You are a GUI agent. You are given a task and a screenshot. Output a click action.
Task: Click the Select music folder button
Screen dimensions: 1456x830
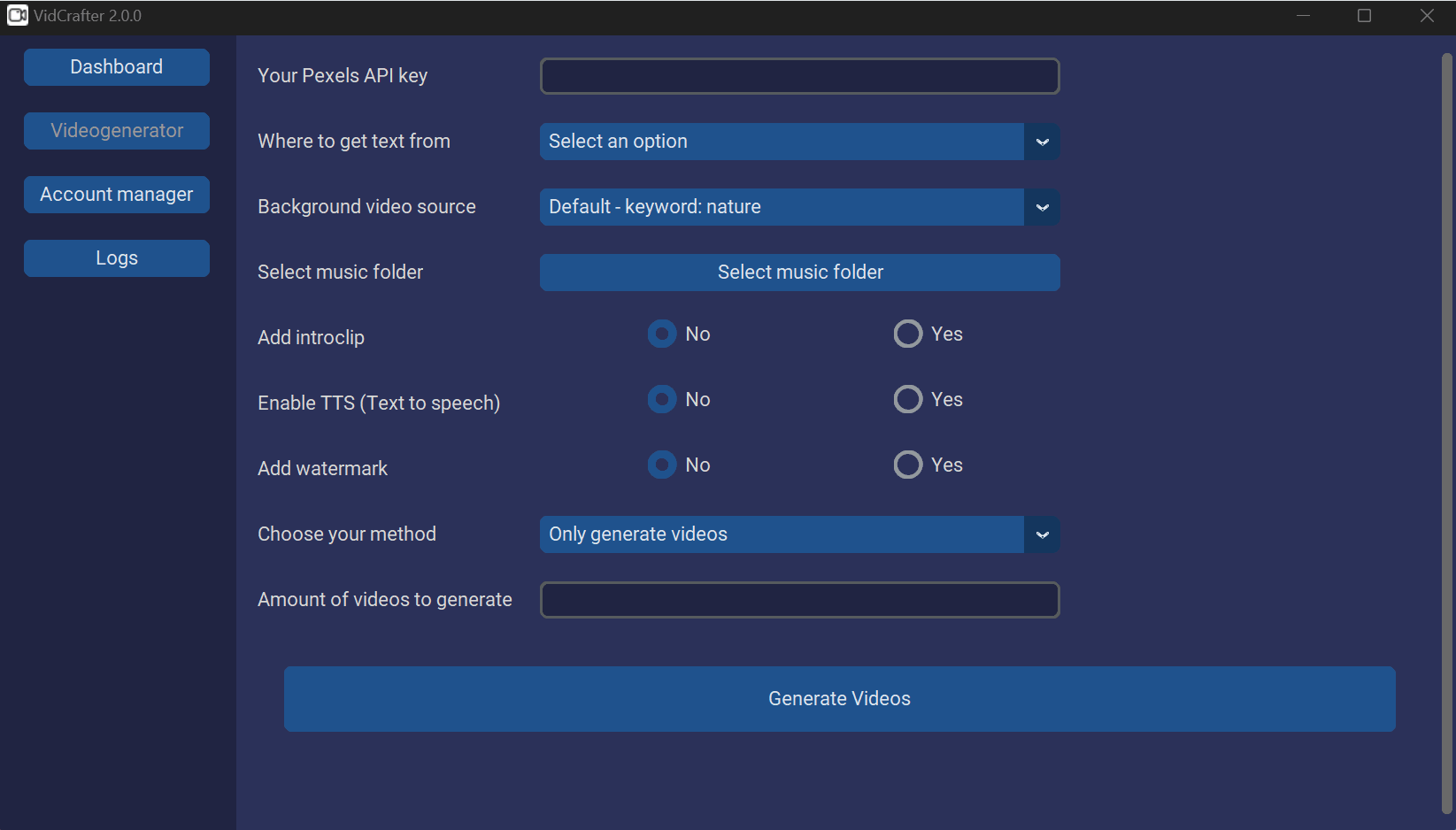click(x=799, y=273)
